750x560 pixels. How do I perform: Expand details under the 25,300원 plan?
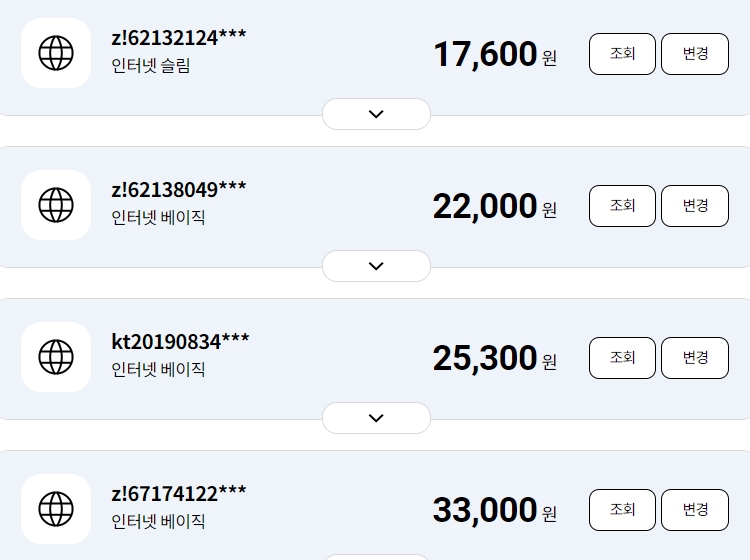(x=376, y=418)
